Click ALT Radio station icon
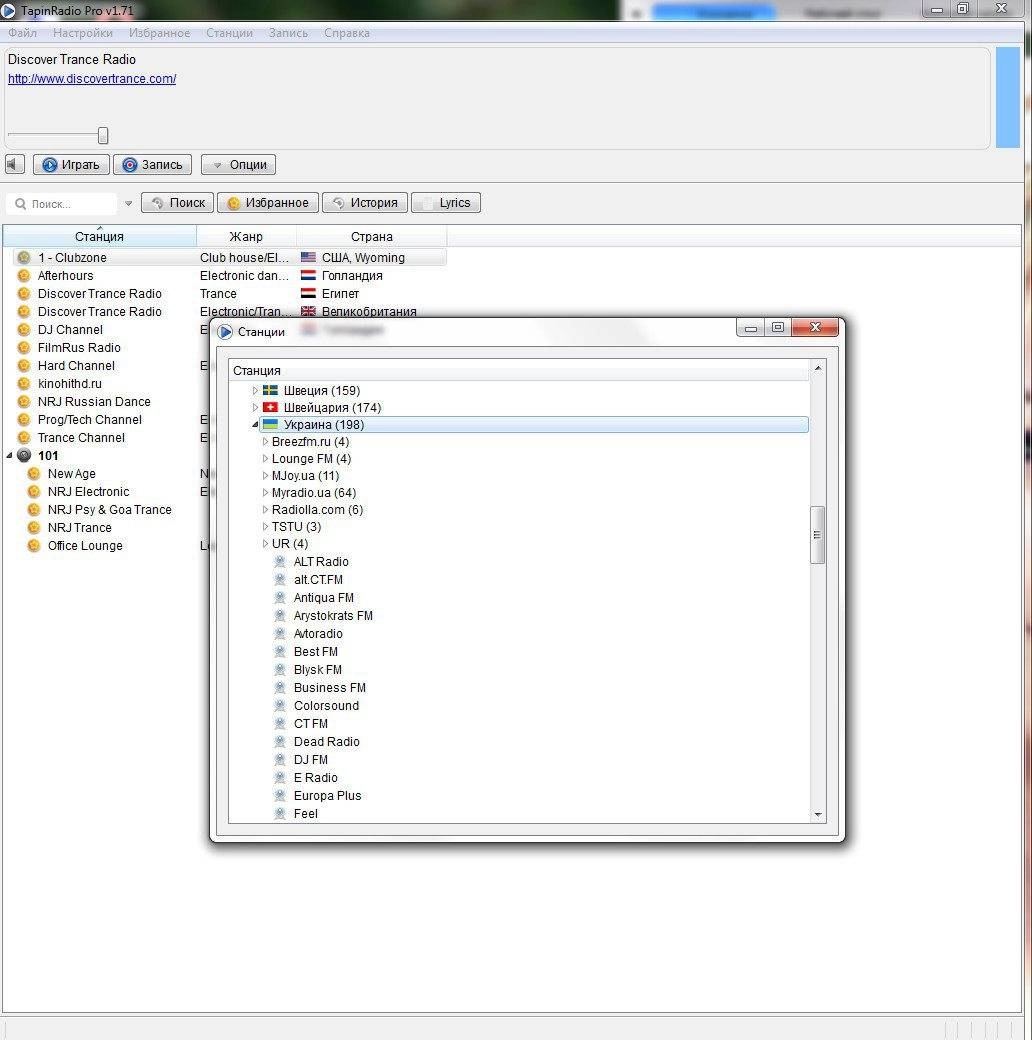This screenshot has width=1032, height=1040. (x=280, y=561)
